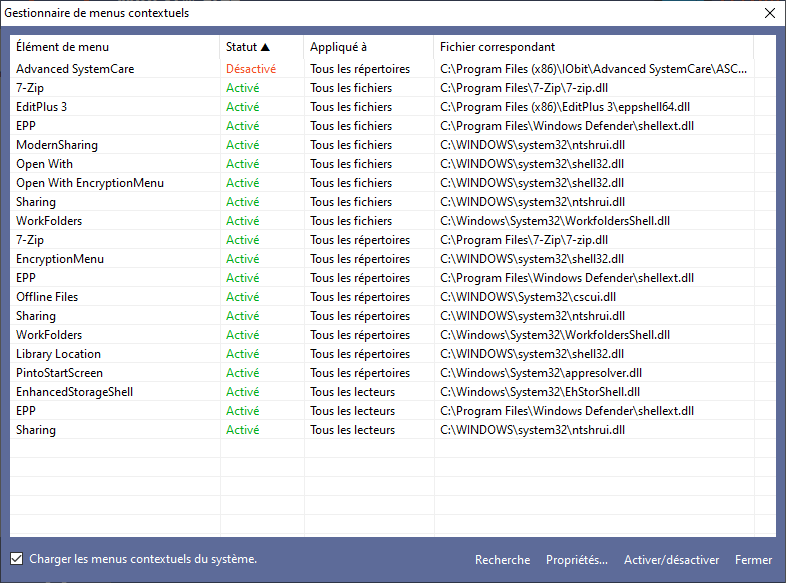Image resolution: width=786 pixels, height=583 pixels.
Task: Click the Fermer button
Action: click(x=753, y=559)
